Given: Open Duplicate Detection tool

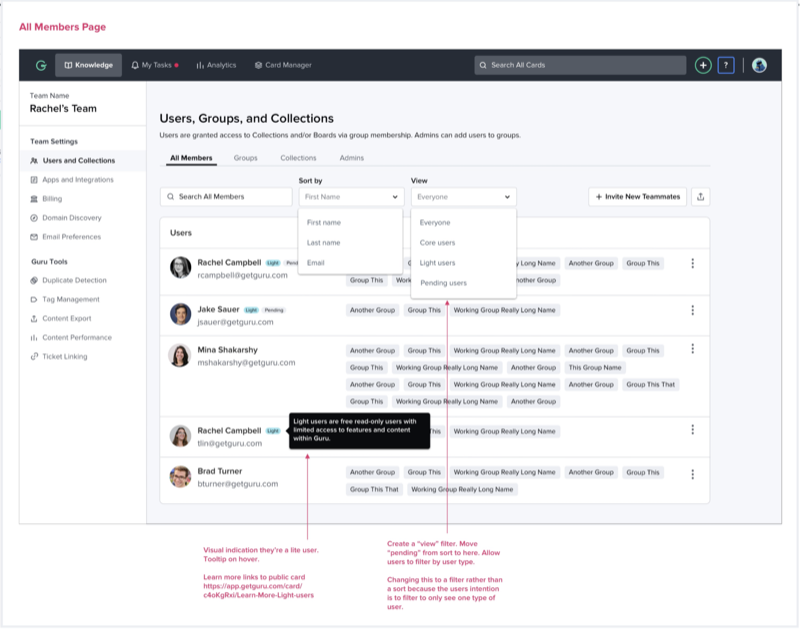Looking at the screenshot, I should pos(68,280).
